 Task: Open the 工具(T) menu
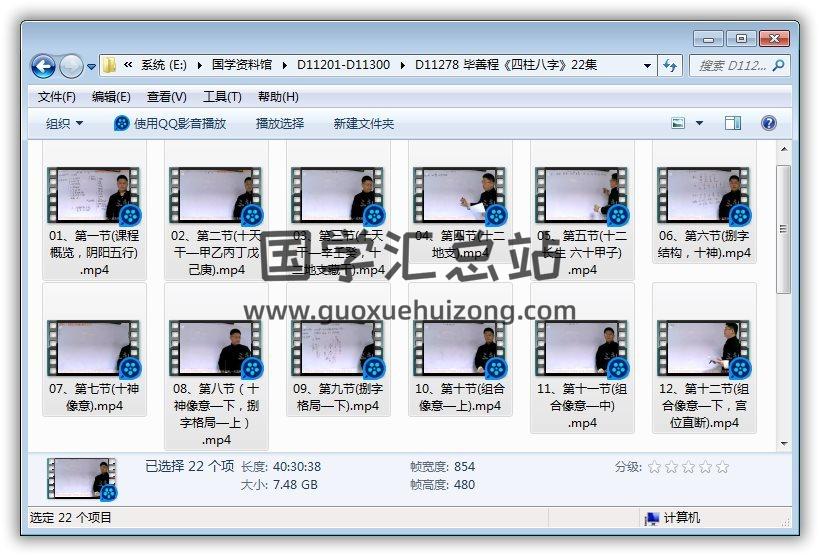[222, 96]
